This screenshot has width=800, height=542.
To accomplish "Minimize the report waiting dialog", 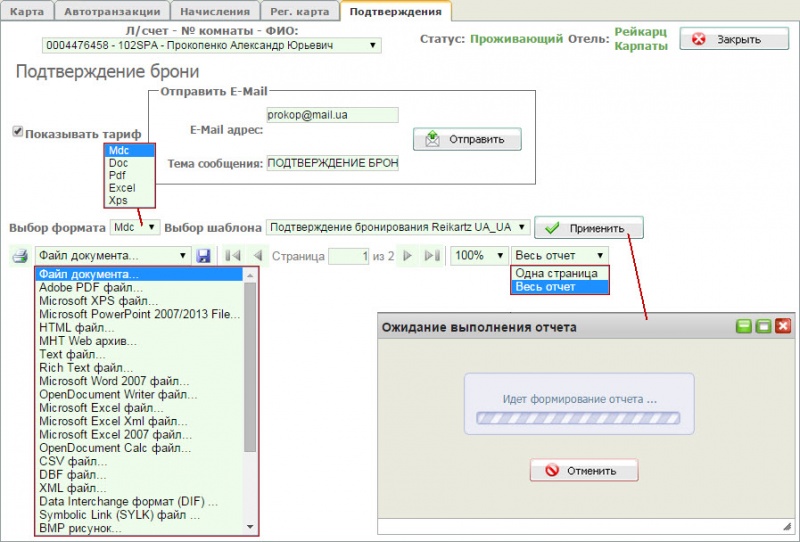I will click(x=743, y=326).
